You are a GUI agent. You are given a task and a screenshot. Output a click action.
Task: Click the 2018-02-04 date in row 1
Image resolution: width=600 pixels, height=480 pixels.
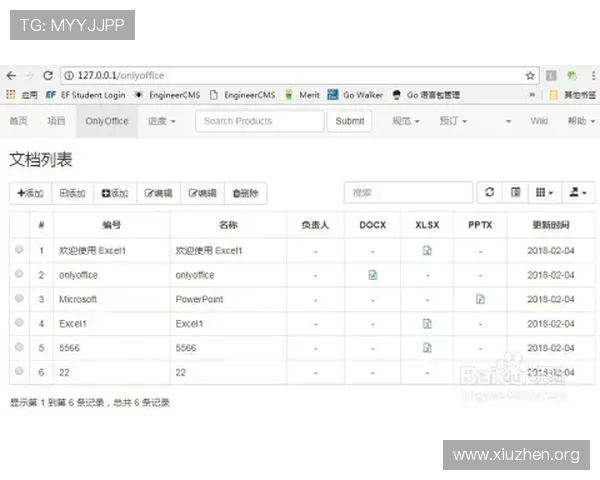pyautogui.click(x=551, y=251)
